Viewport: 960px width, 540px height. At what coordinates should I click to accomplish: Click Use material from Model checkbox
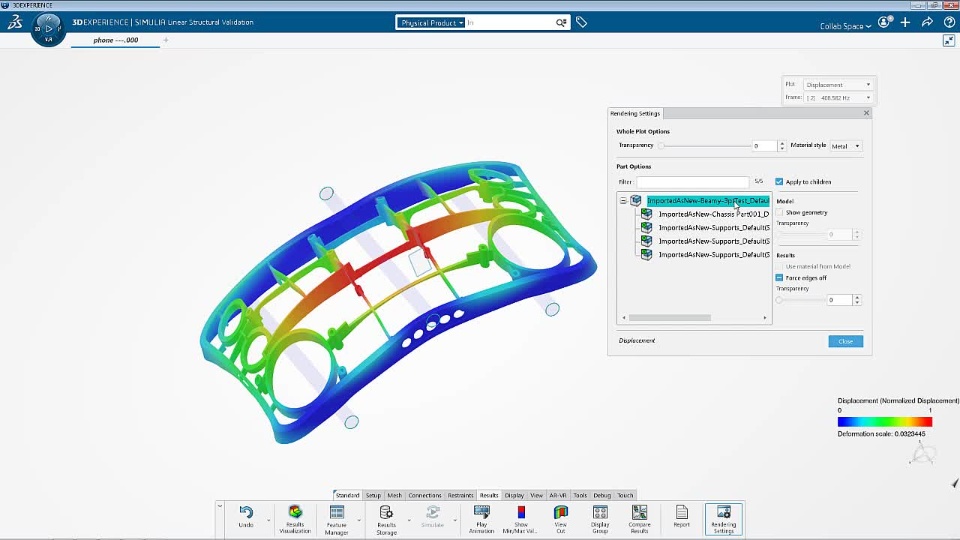[779, 266]
